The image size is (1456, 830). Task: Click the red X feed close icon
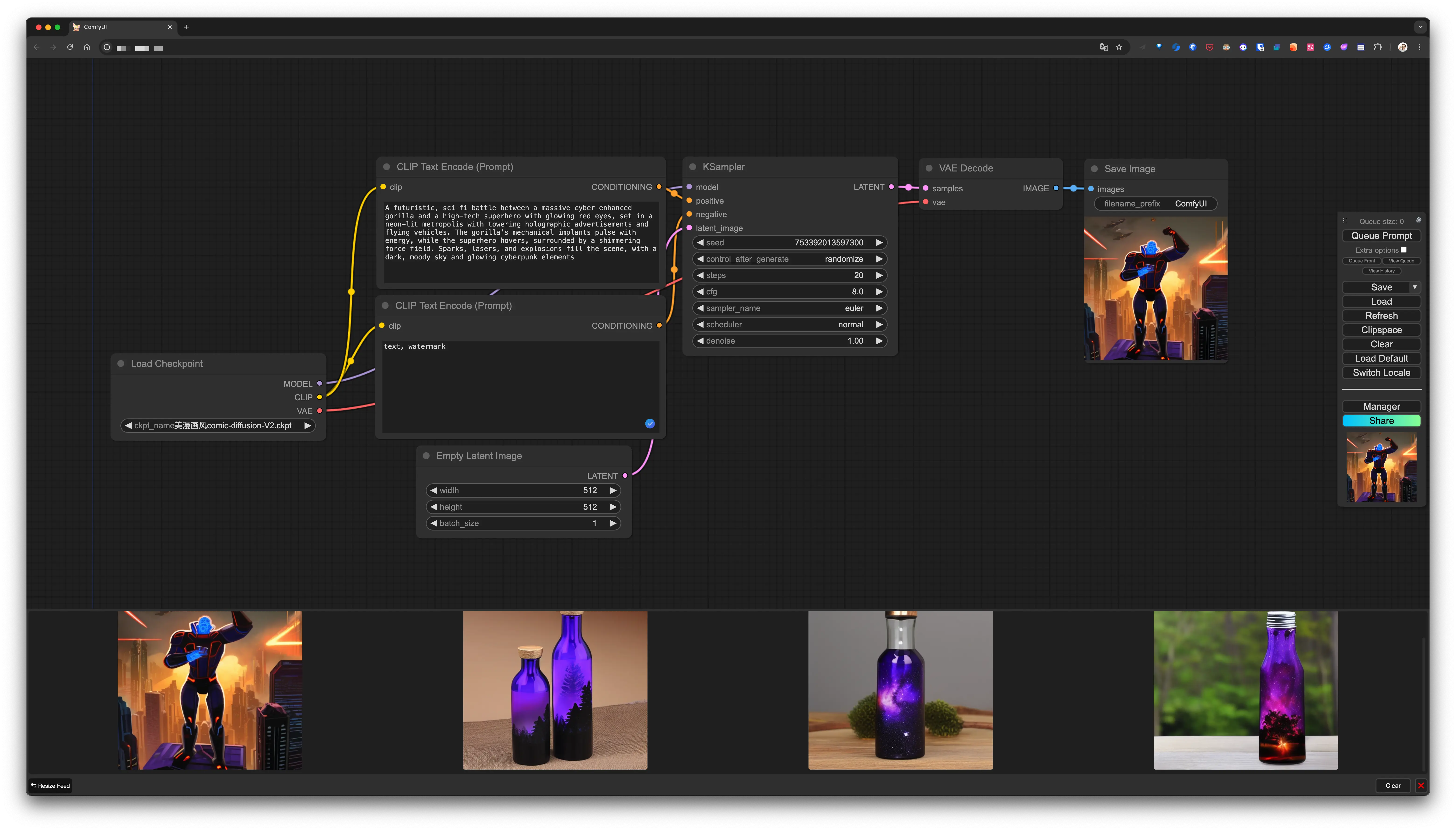(1421, 785)
